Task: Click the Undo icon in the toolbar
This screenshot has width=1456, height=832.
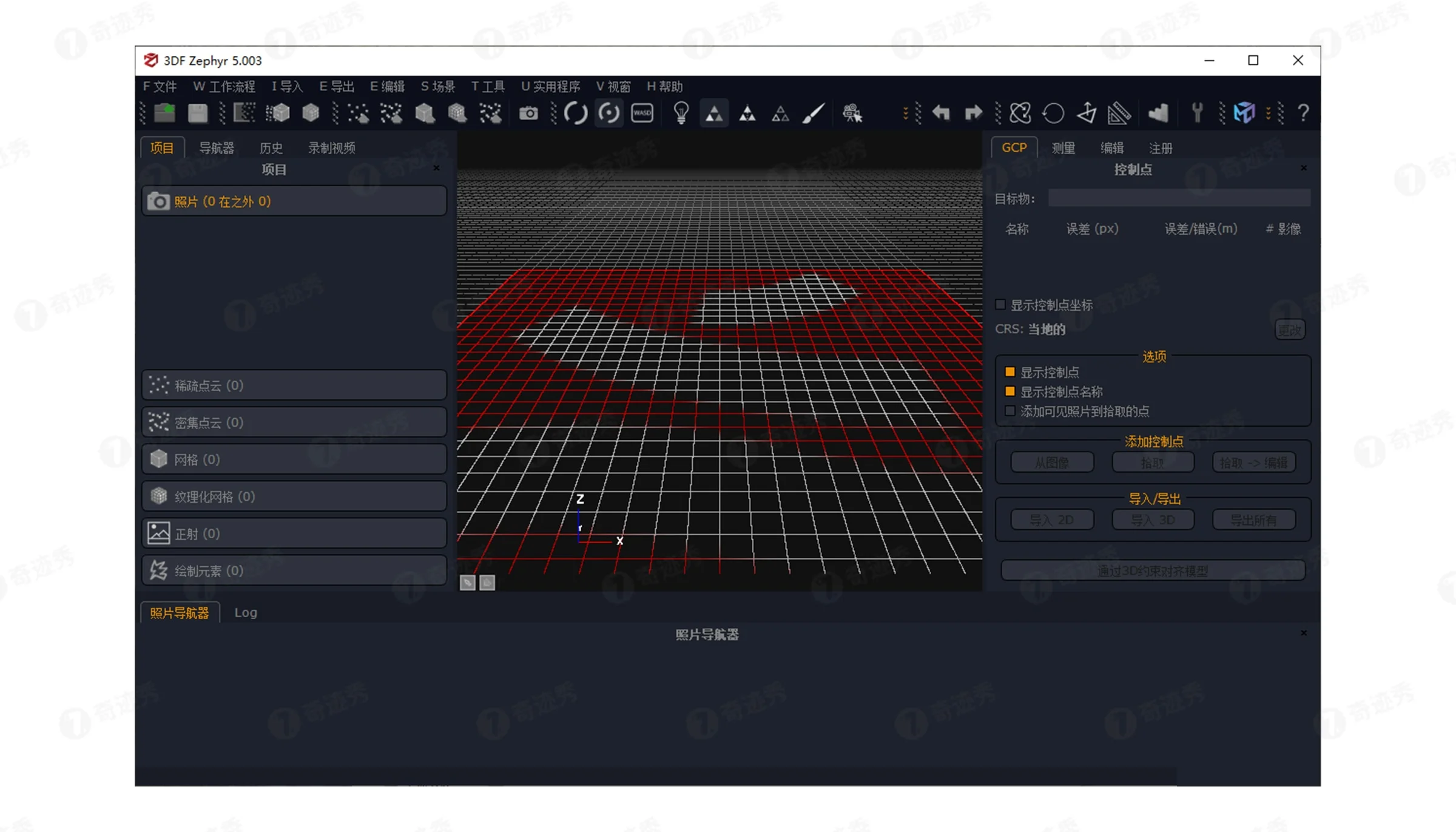Action: (941, 113)
